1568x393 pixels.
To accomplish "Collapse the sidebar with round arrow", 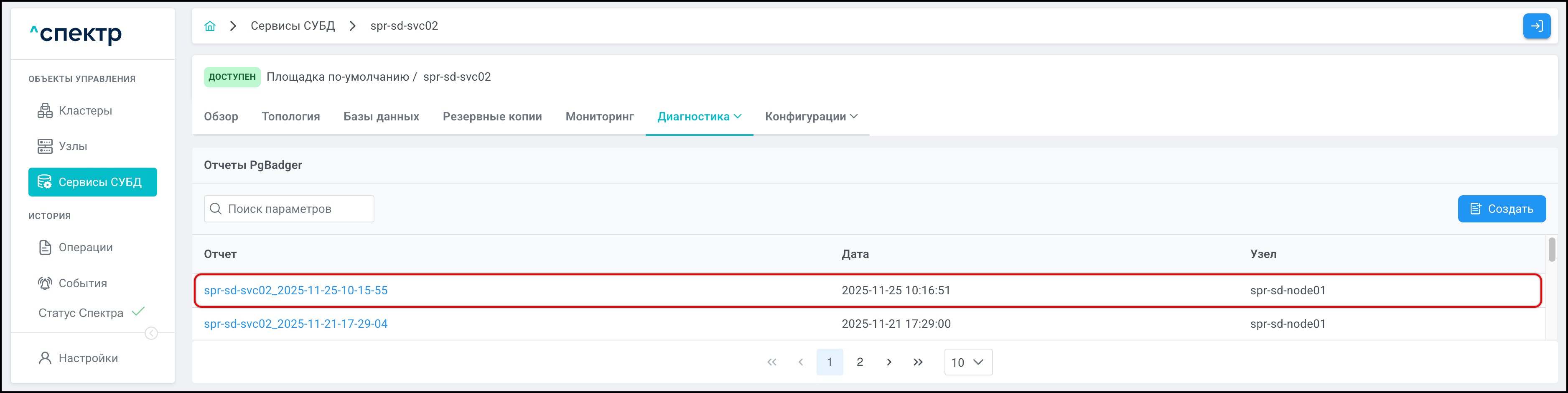I will (x=152, y=333).
